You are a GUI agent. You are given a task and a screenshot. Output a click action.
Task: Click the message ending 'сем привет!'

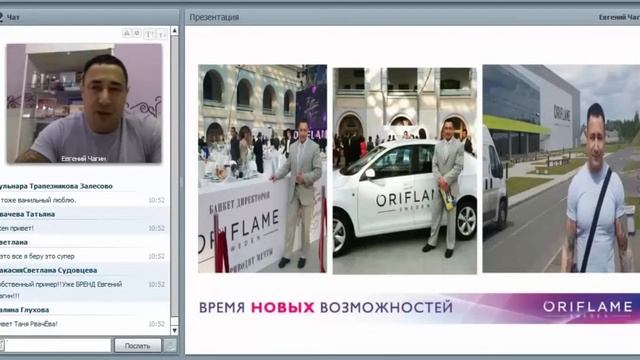tap(17, 228)
